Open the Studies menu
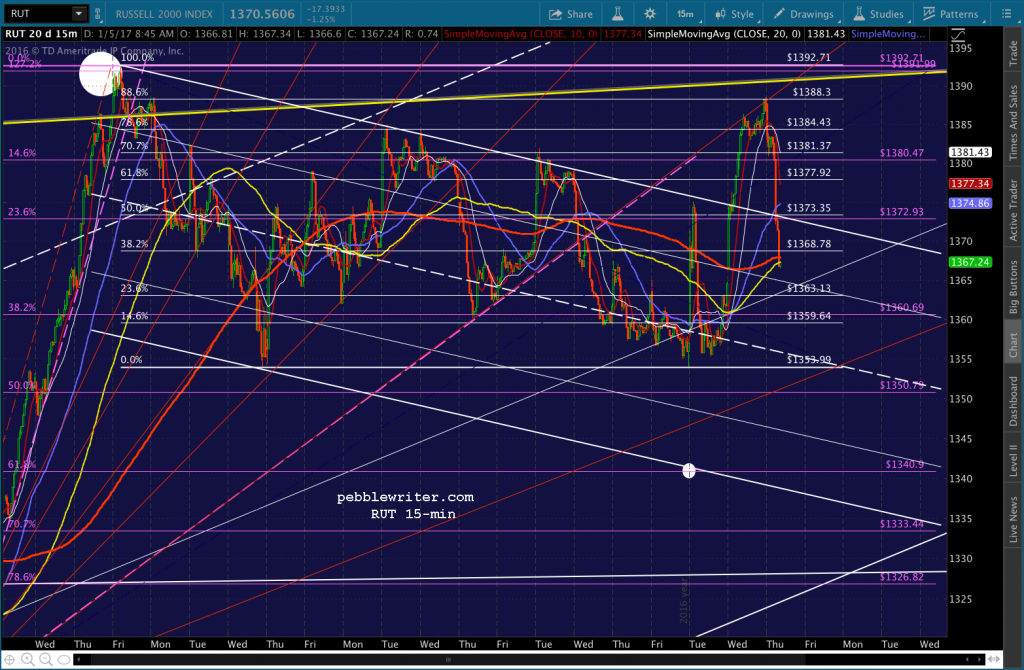1024x670 pixels. point(878,14)
